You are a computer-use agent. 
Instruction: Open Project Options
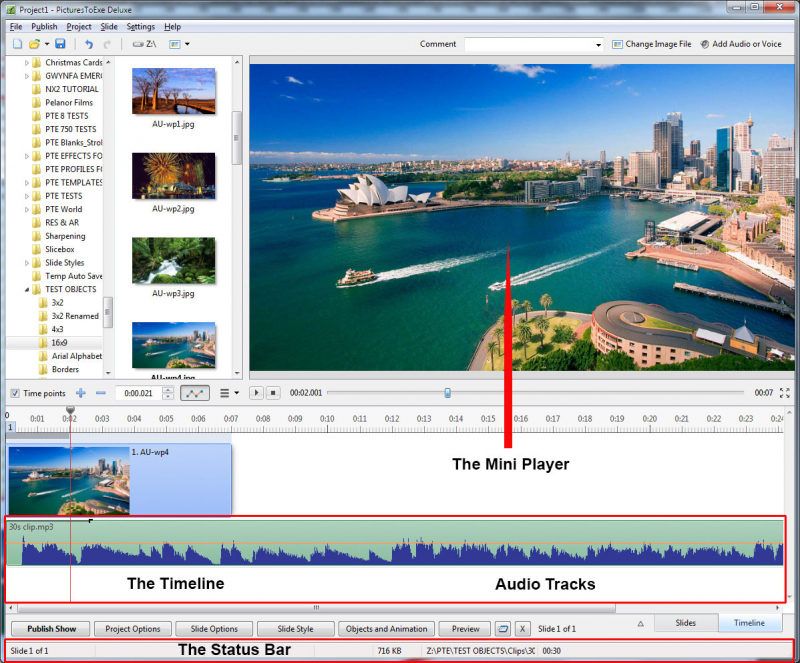click(x=133, y=629)
